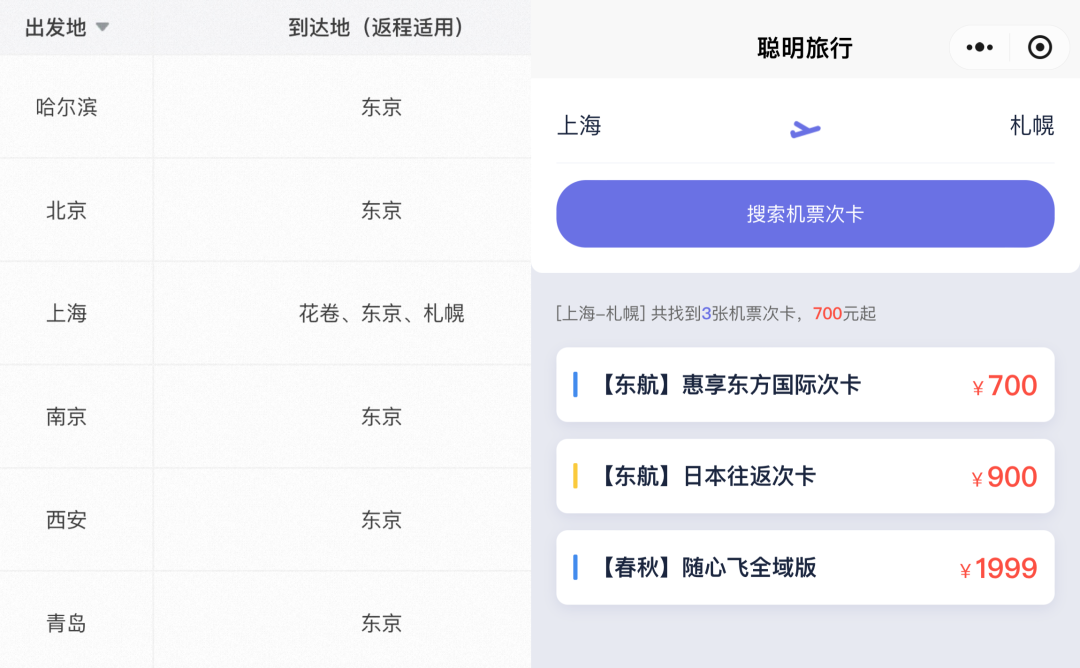Viewport: 1080px width, 668px height.
Task: Select the 青岛 departure row
Action: pyautogui.click(x=67, y=624)
